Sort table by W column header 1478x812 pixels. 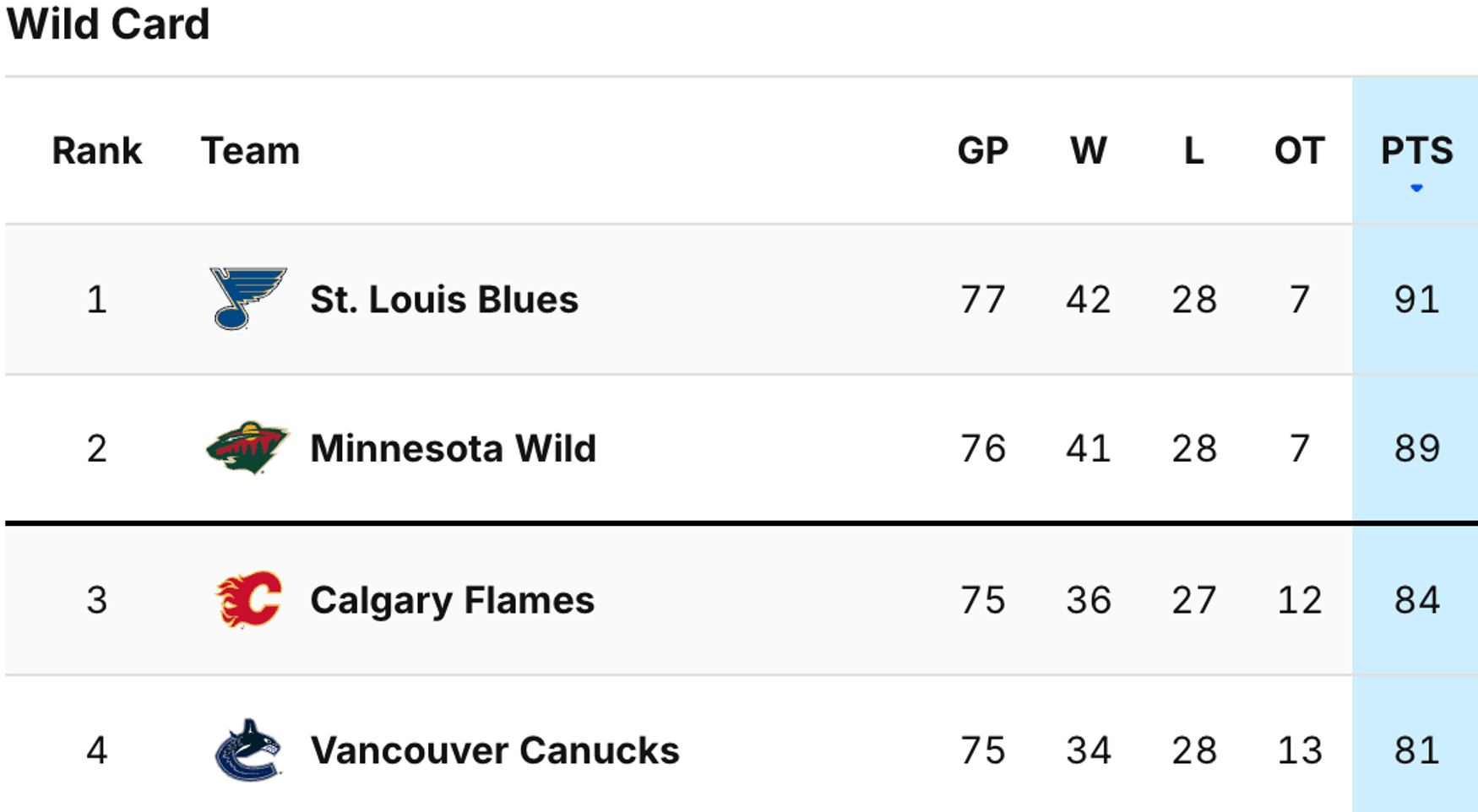point(1088,151)
